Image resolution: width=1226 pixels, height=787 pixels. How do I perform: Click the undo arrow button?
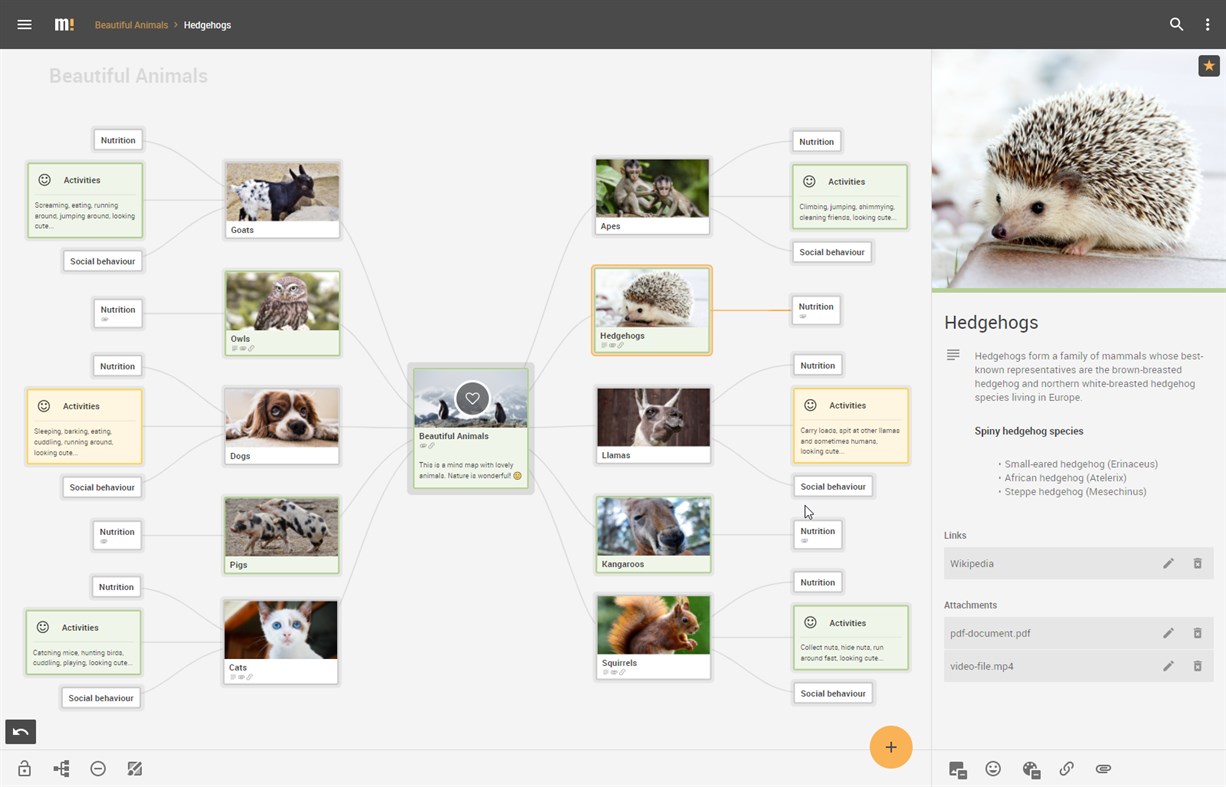pyautogui.click(x=21, y=732)
